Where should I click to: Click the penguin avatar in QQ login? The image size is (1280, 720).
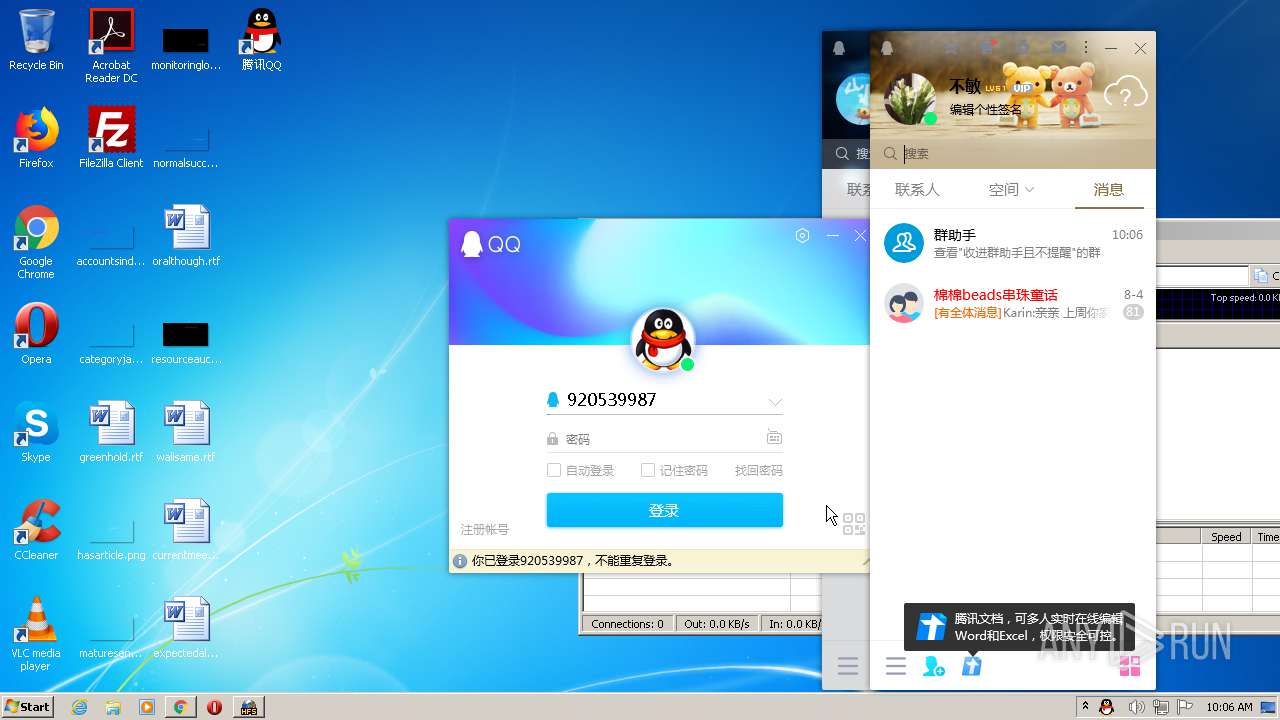(663, 340)
